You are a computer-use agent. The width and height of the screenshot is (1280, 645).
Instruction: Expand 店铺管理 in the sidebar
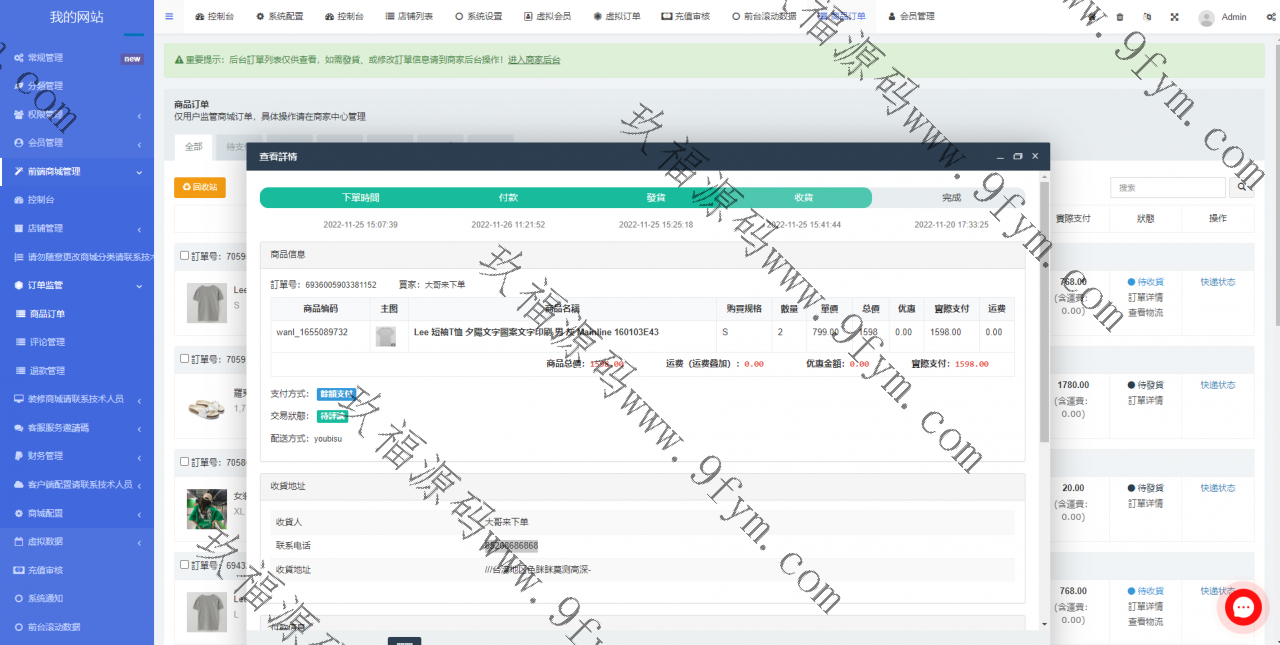click(x=77, y=228)
